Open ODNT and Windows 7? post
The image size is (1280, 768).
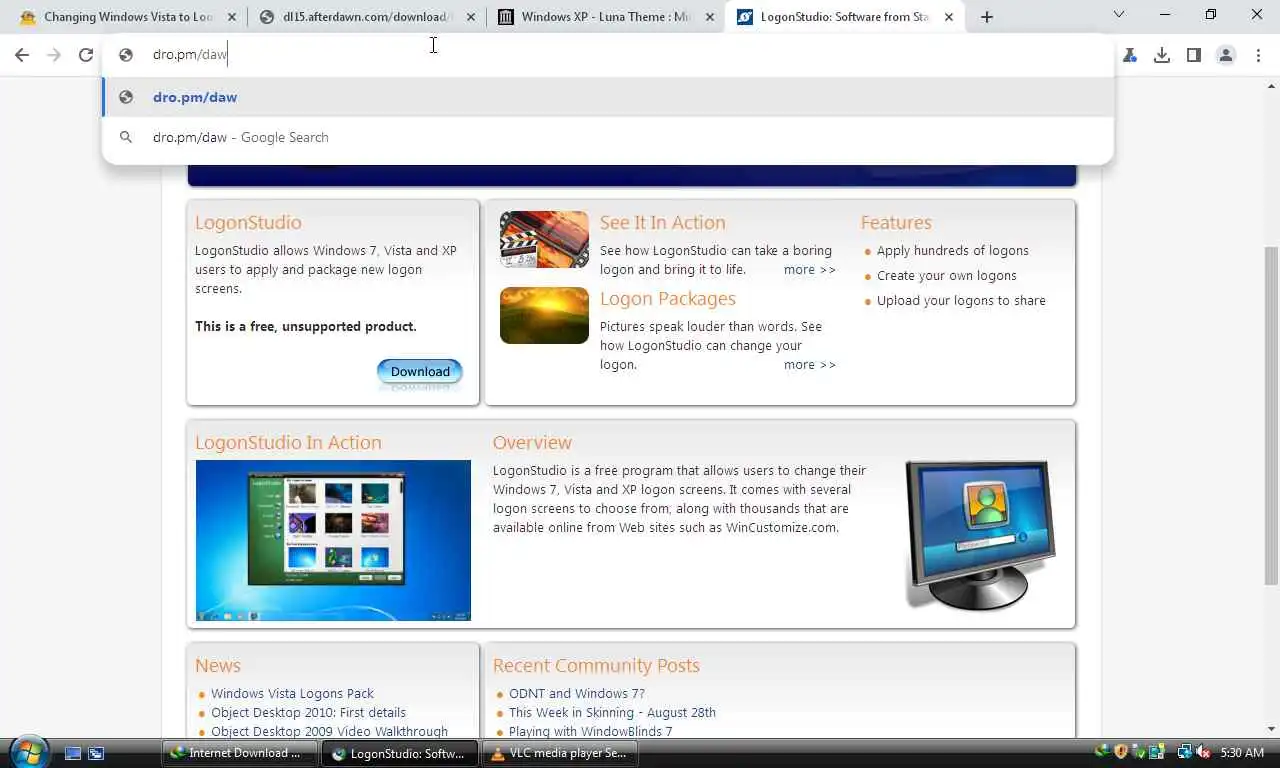click(x=577, y=694)
